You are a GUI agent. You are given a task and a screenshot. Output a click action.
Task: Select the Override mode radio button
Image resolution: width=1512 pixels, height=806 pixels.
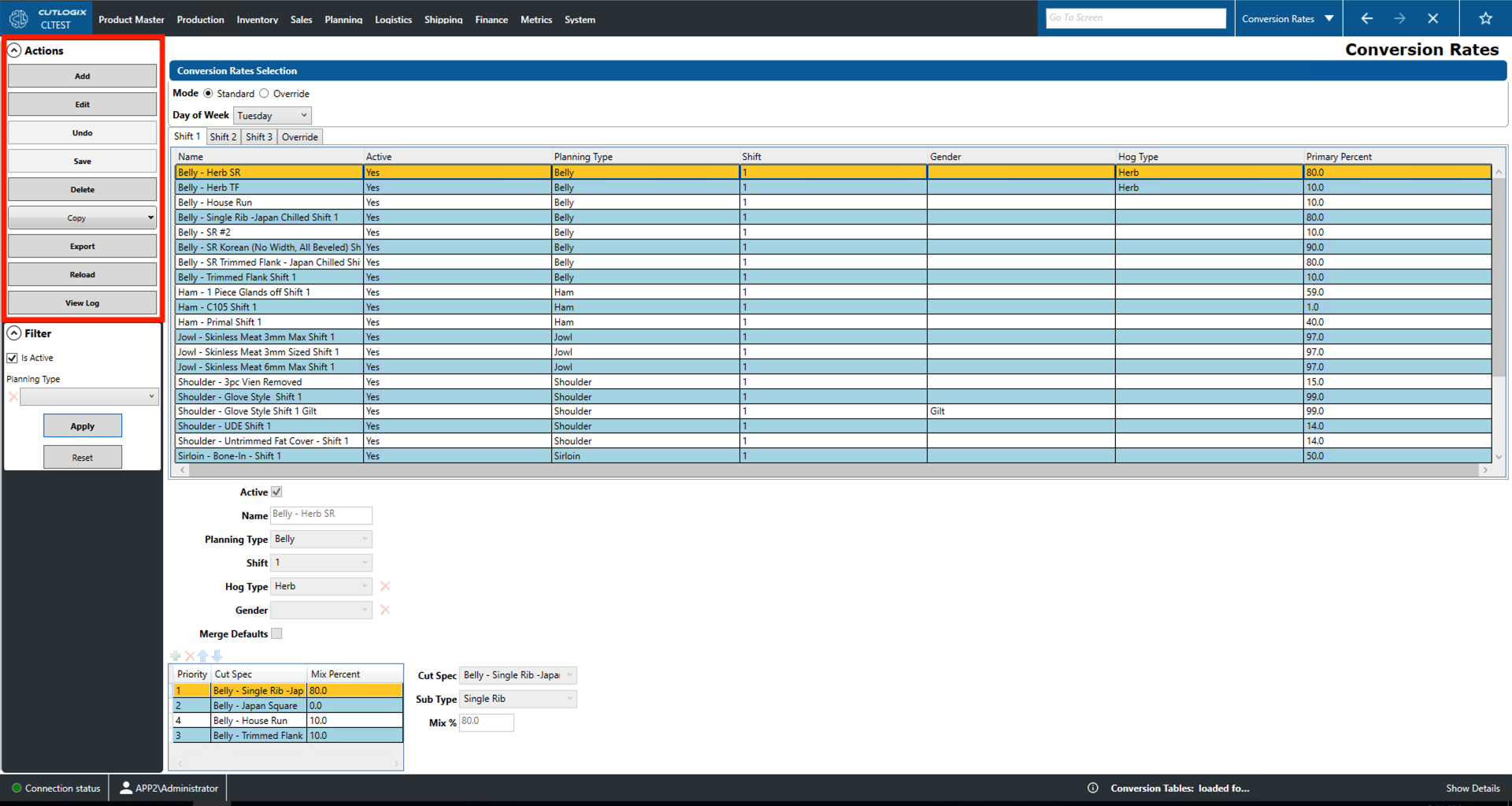(265, 93)
